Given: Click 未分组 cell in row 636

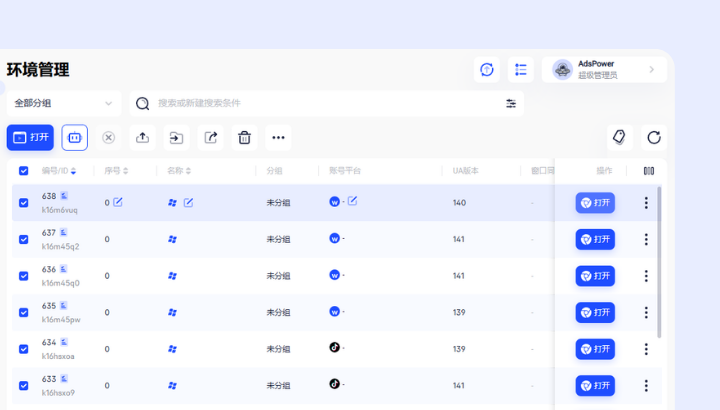Looking at the screenshot, I should 278,276.
